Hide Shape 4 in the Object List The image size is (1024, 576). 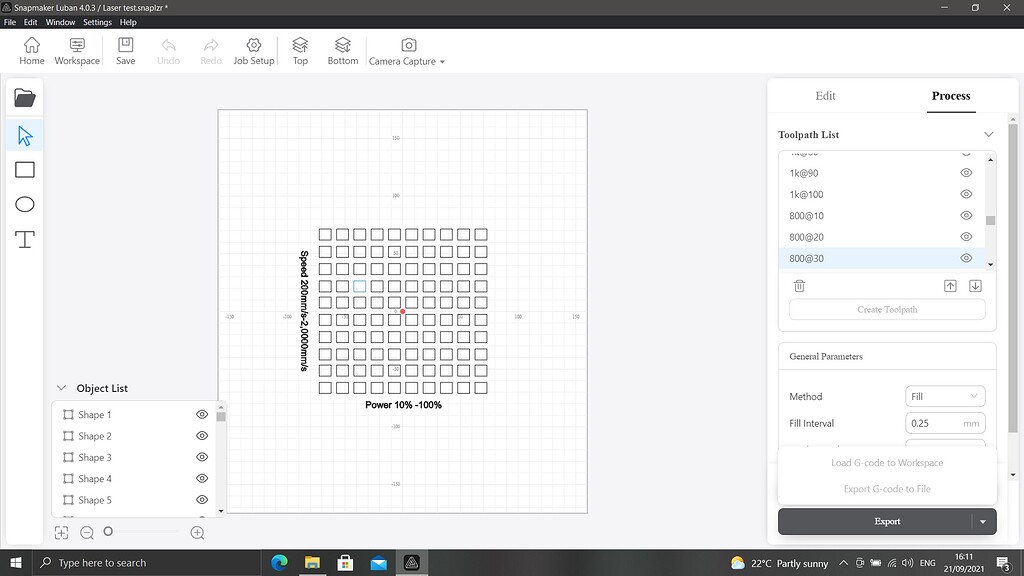point(202,478)
